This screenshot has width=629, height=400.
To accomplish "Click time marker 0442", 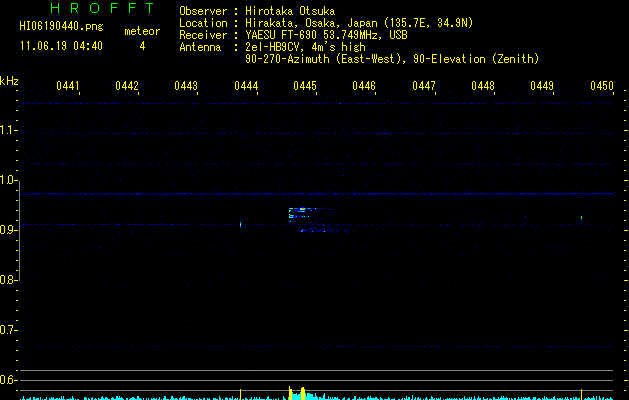I will [x=127, y=86].
